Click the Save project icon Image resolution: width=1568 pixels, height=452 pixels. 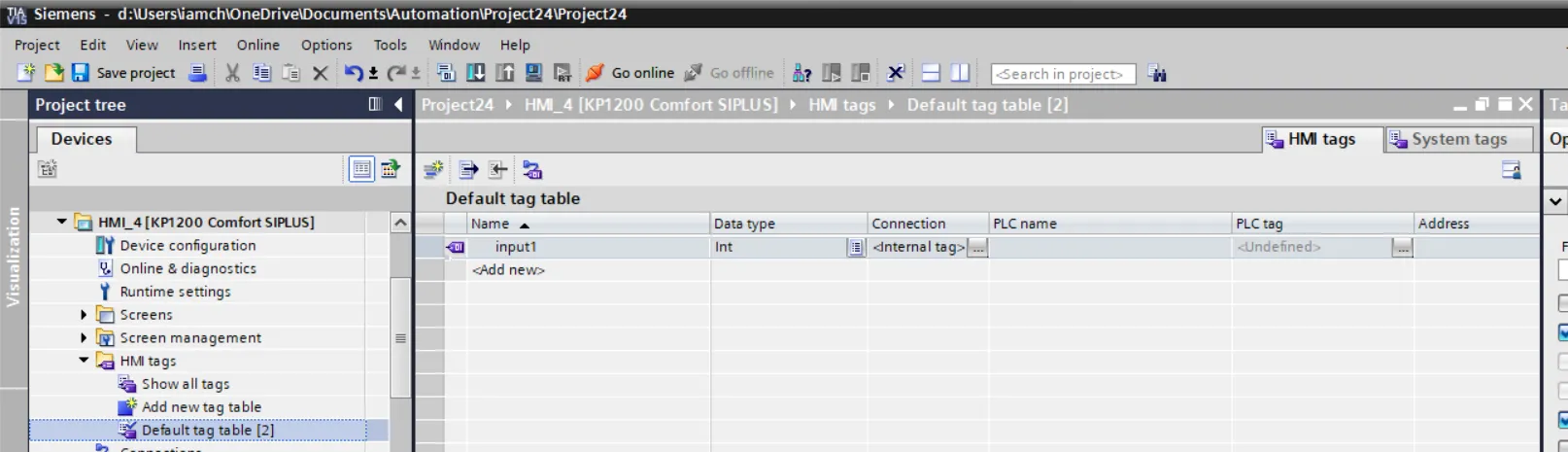coord(81,73)
